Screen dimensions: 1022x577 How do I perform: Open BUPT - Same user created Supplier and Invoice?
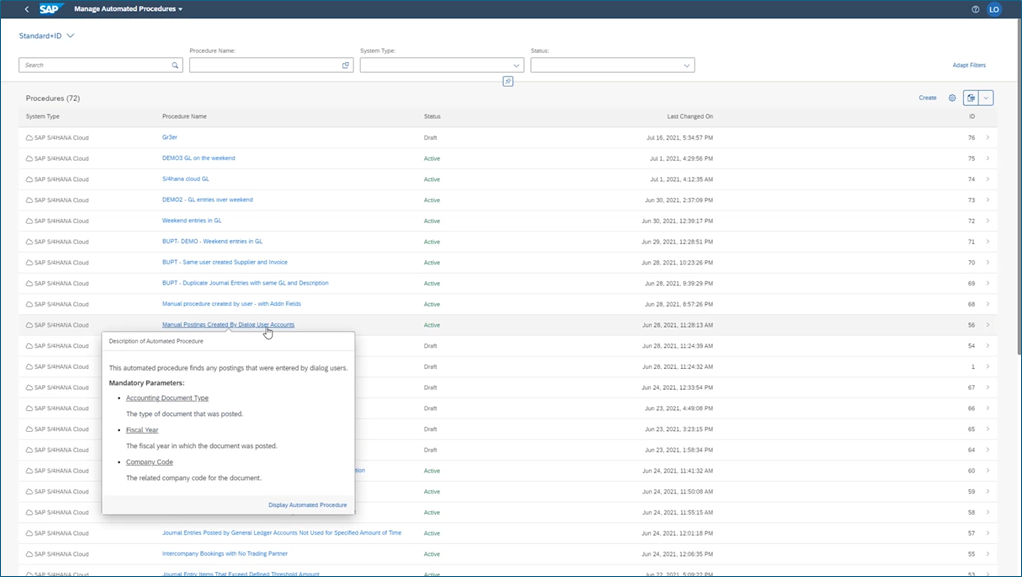(225, 262)
